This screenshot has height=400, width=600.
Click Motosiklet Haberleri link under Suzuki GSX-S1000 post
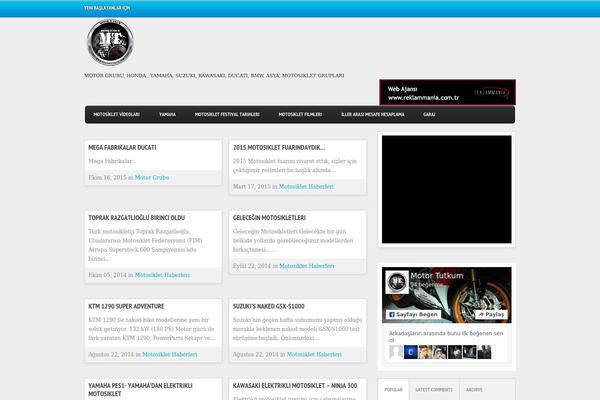click(314, 355)
